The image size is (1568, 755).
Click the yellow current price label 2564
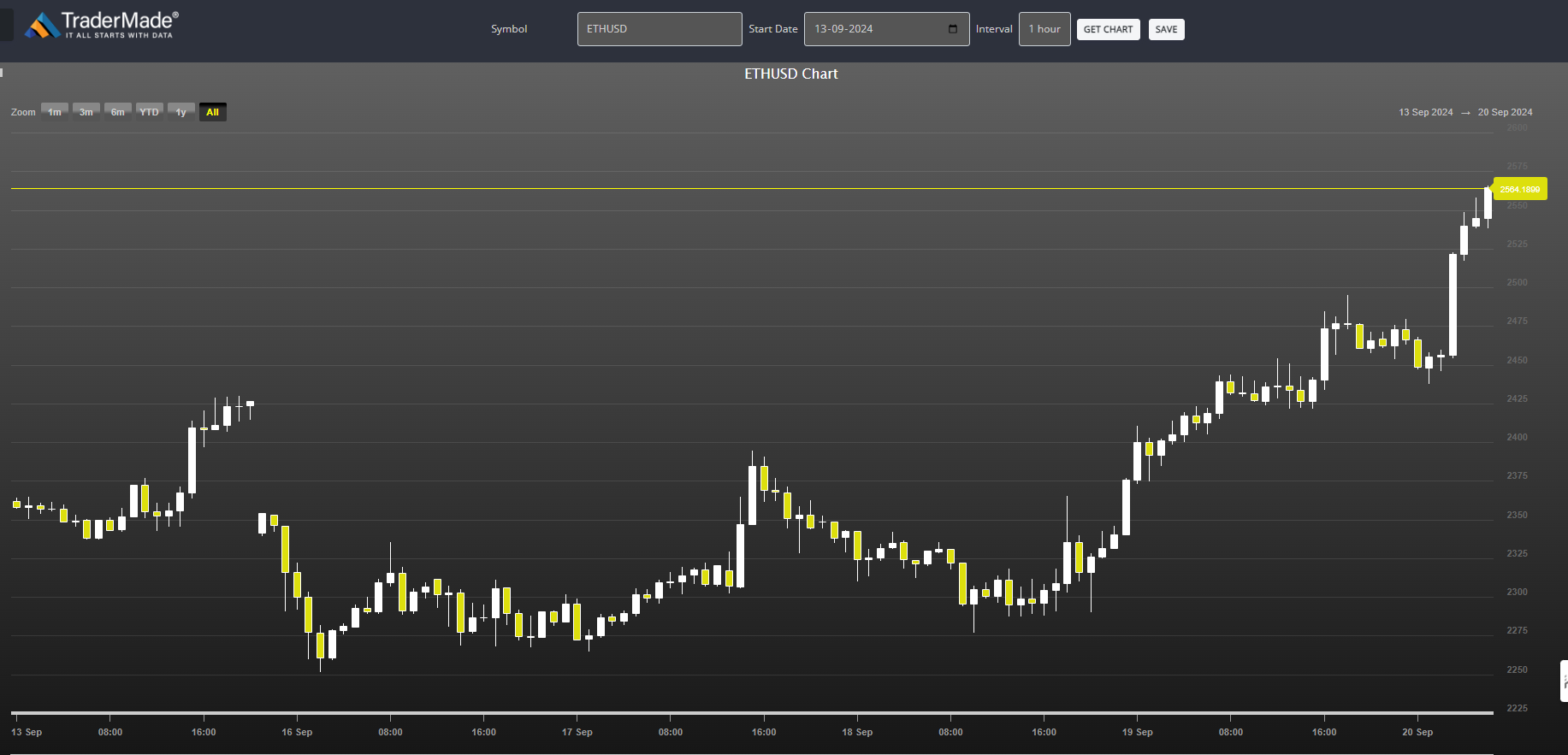[1519, 189]
